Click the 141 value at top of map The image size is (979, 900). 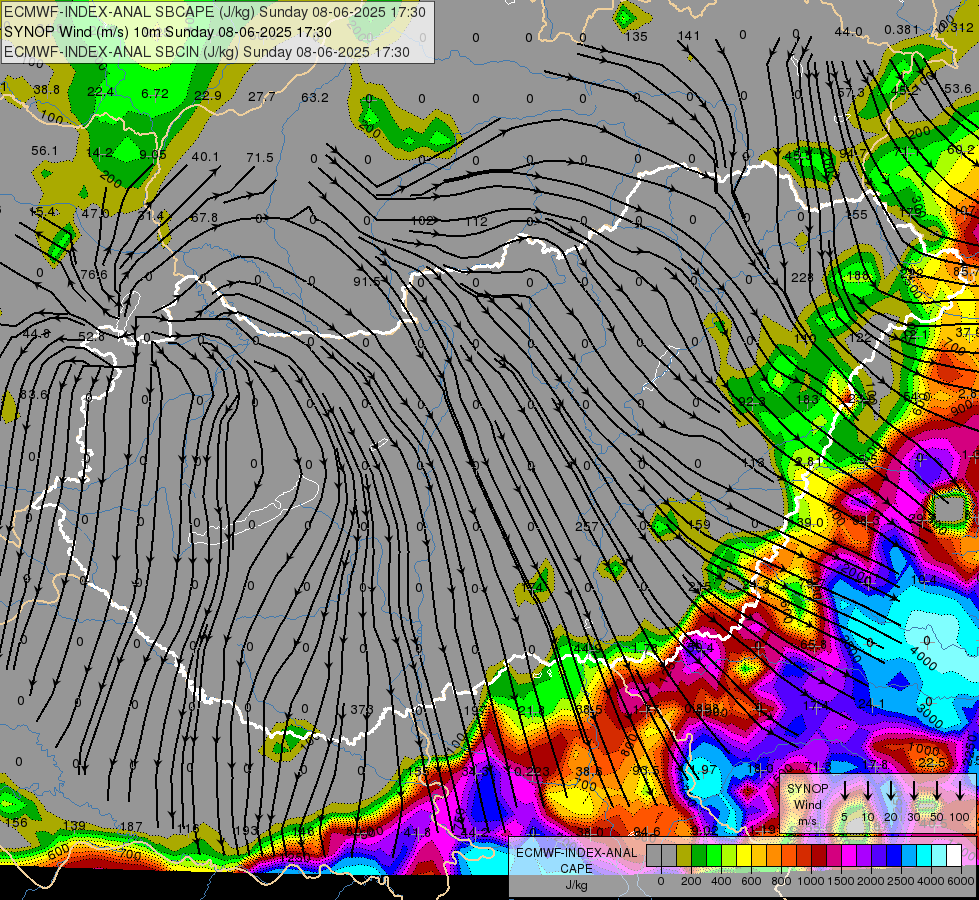tap(689, 36)
